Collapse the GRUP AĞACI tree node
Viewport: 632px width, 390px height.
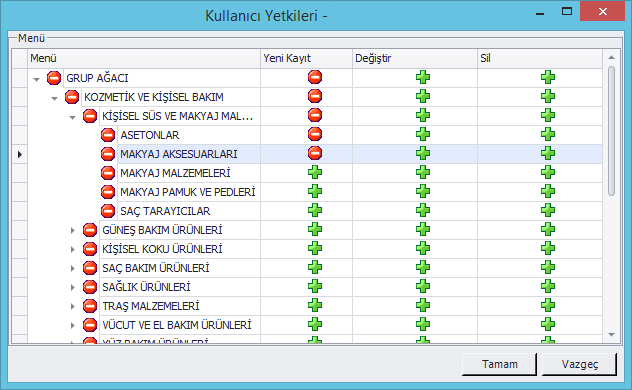(37, 79)
